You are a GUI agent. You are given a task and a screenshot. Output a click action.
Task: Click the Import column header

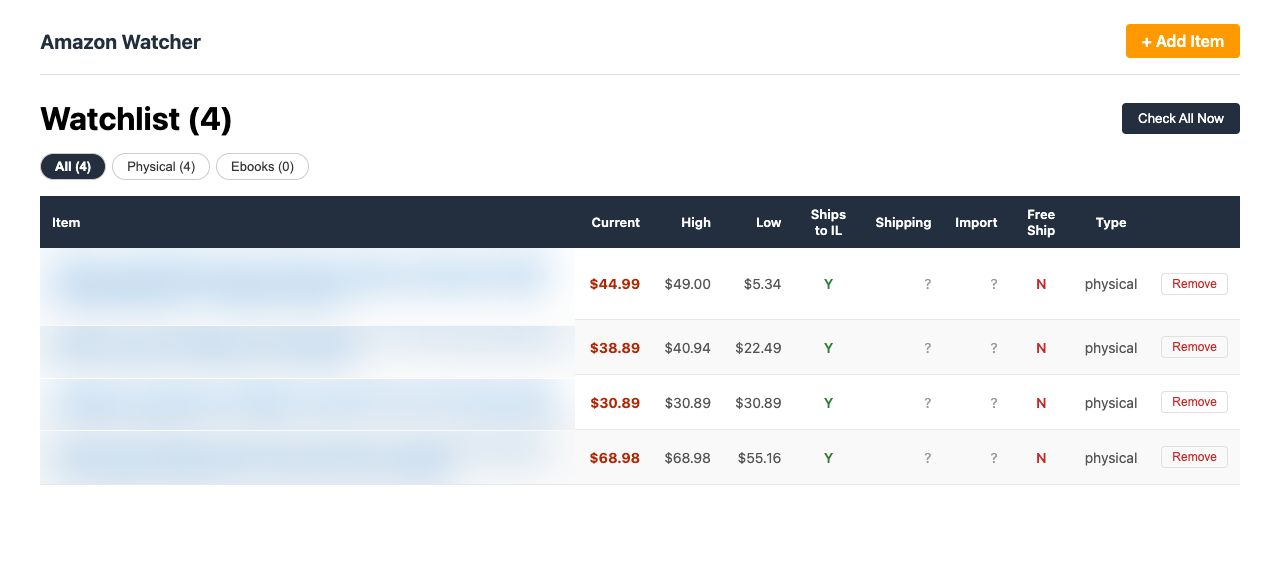coord(976,222)
